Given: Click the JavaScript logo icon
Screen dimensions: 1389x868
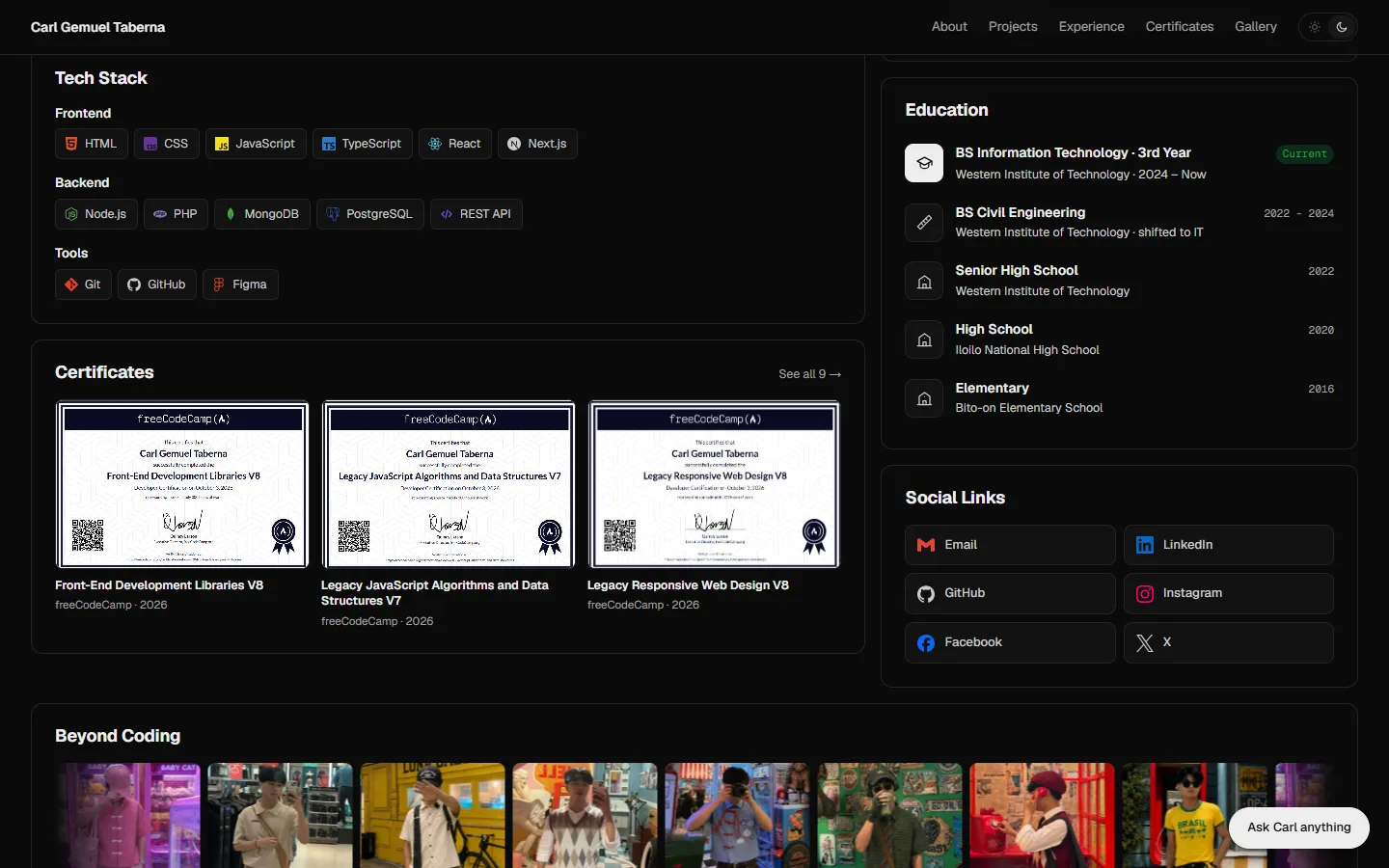Looking at the screenshot, I should (x=222, y=144).
